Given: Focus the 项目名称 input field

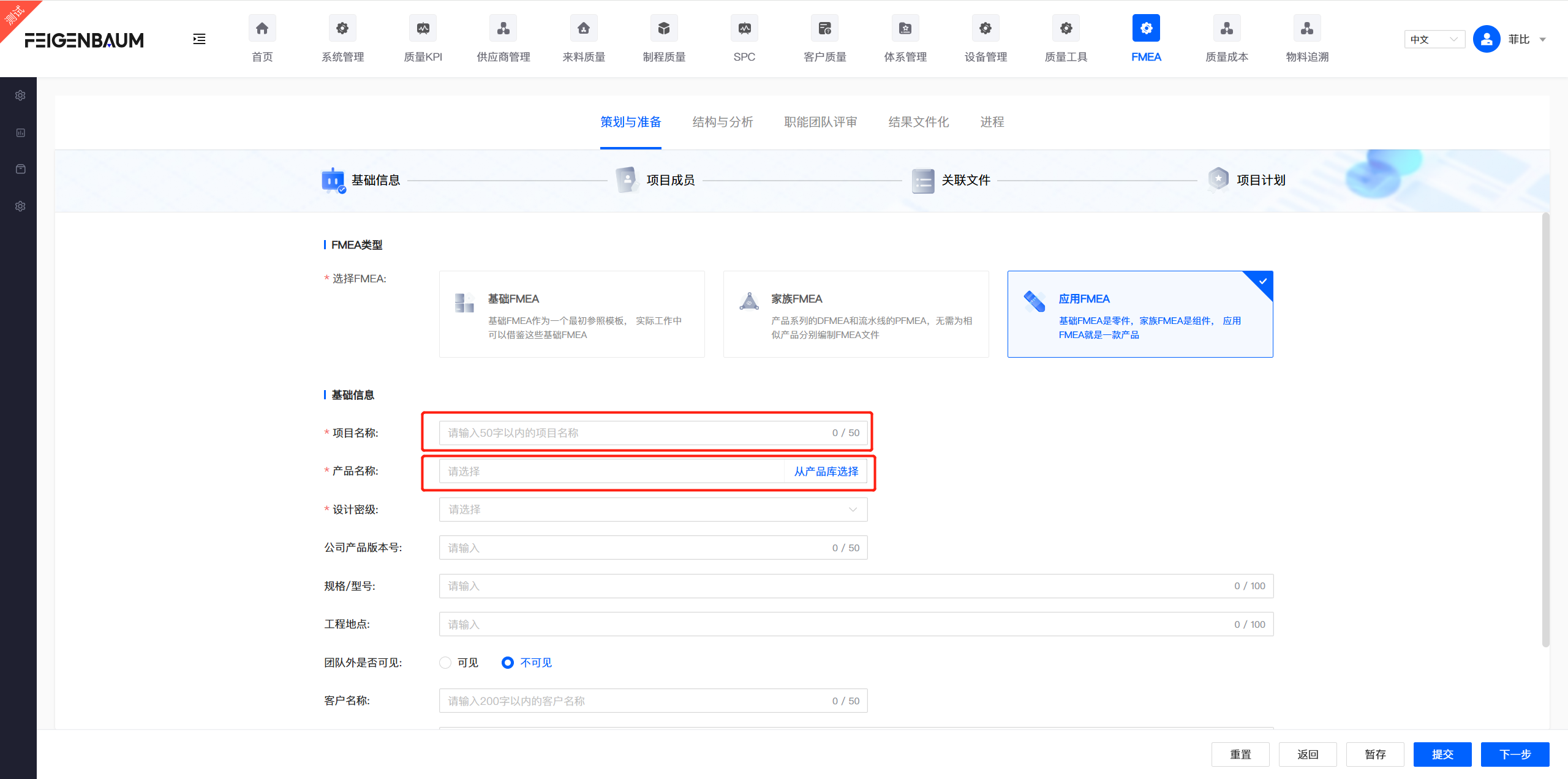Looking at the screenshot, I should pyautogui.click(x=634, y=433).
